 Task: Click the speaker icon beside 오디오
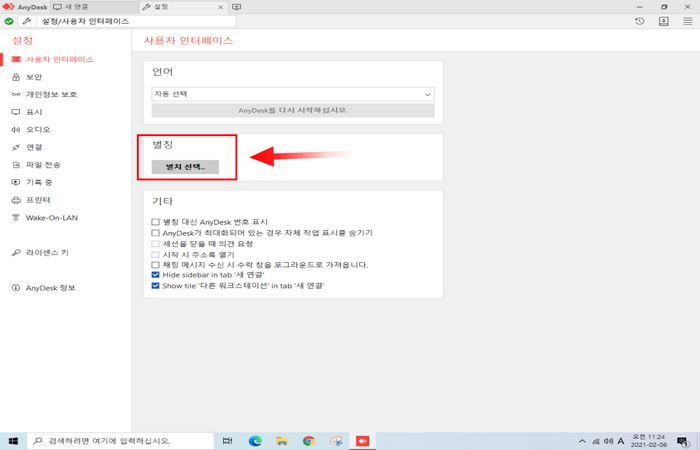tap(16, 129)
